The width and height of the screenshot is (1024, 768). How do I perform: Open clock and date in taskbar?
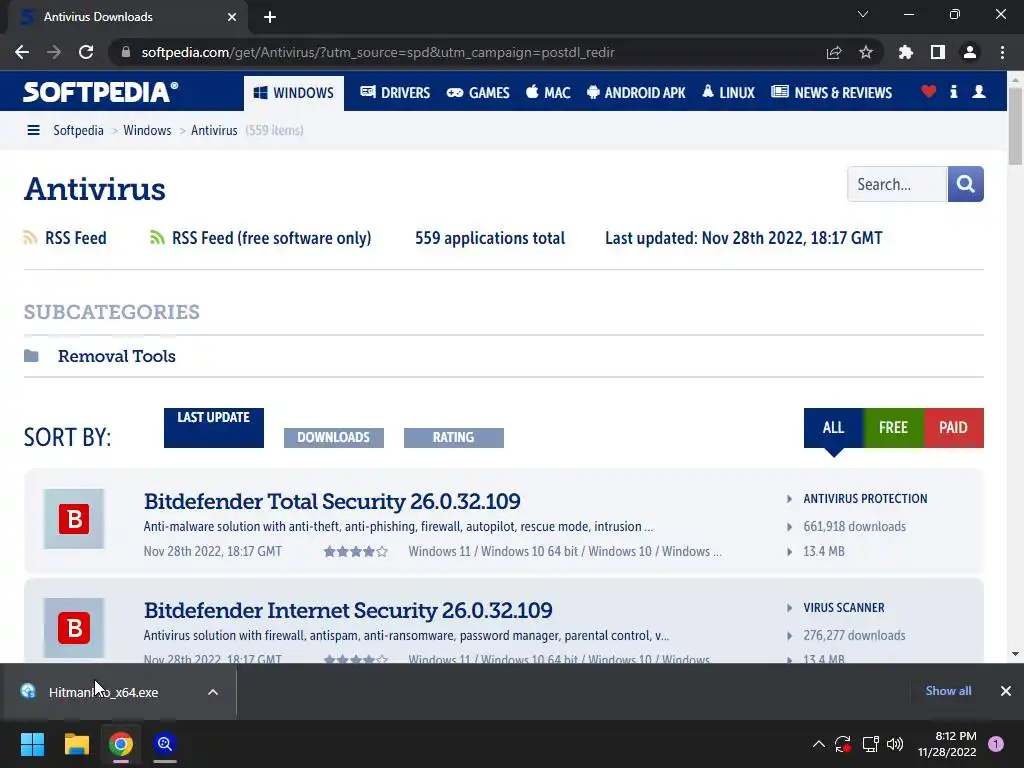click(x=947, y=744)
